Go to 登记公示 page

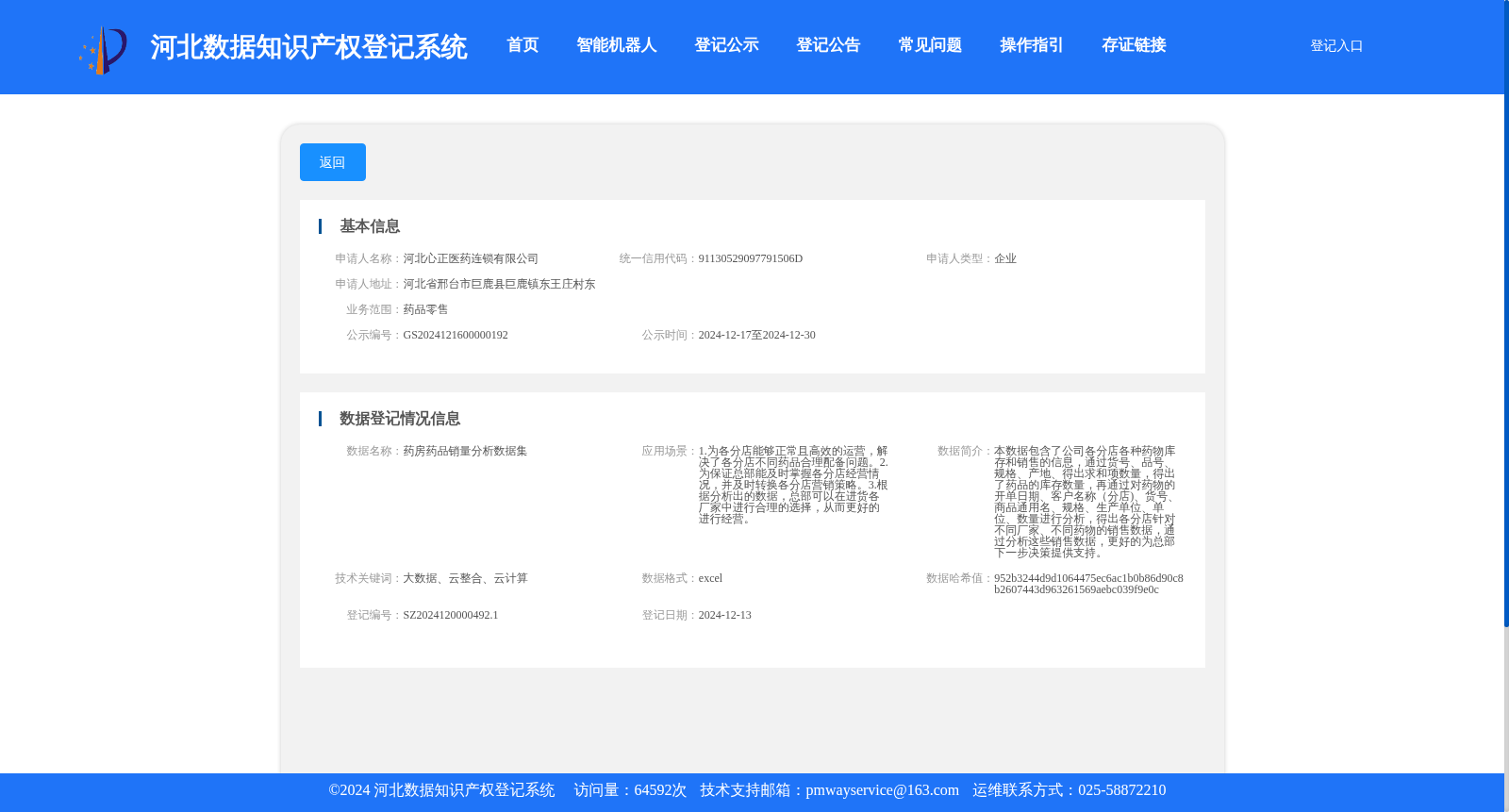pyautogui.click(x=726, y=45)
